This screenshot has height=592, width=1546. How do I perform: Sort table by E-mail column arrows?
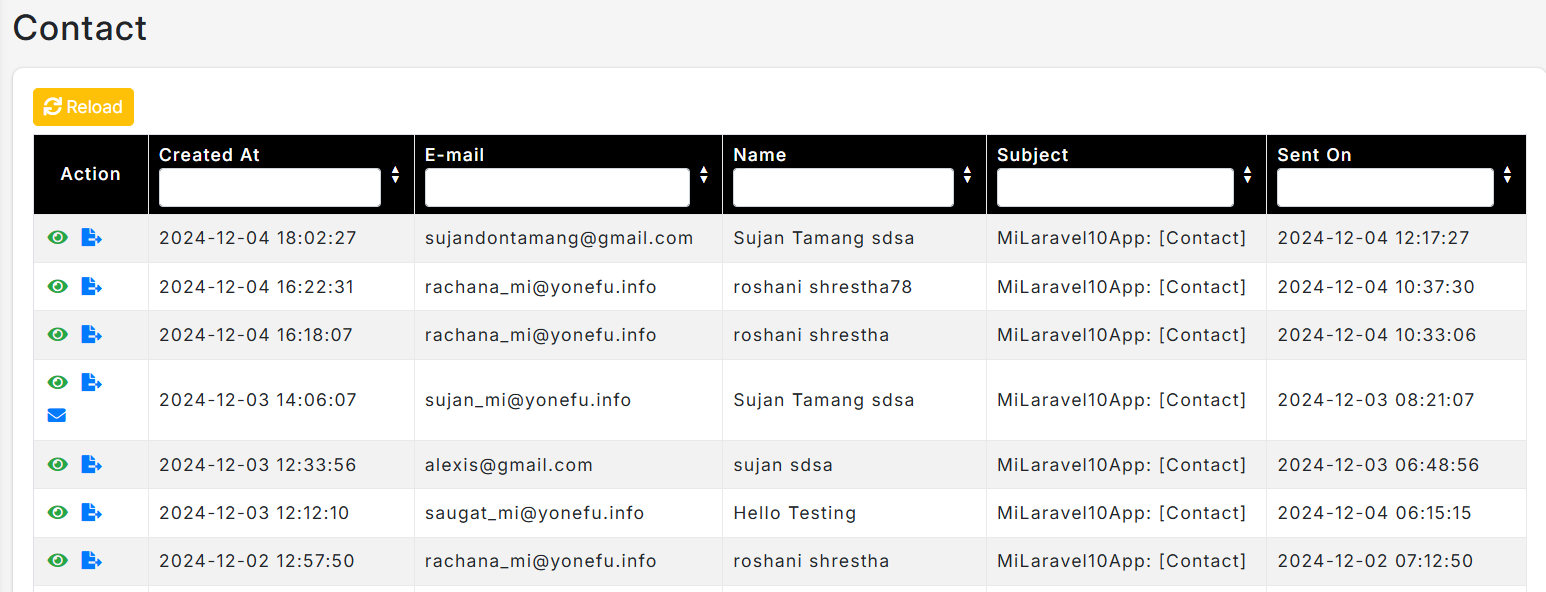click(704, 175)
